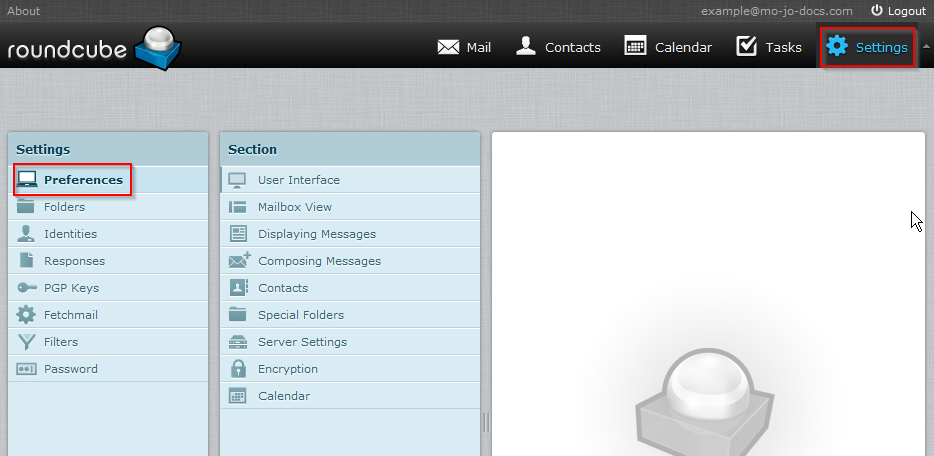Open the Composing Messages section
Screen dimensions: 934x456
tap(319, 261)
